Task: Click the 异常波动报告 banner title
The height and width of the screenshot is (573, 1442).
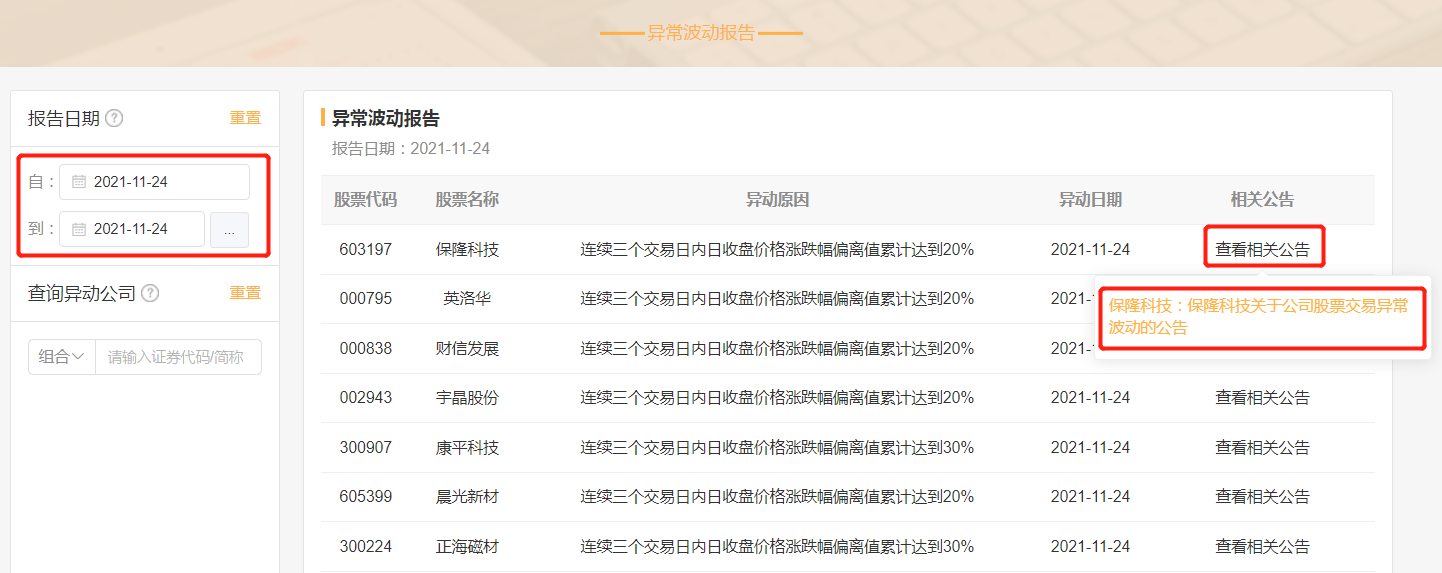Action: coord(701,33)
